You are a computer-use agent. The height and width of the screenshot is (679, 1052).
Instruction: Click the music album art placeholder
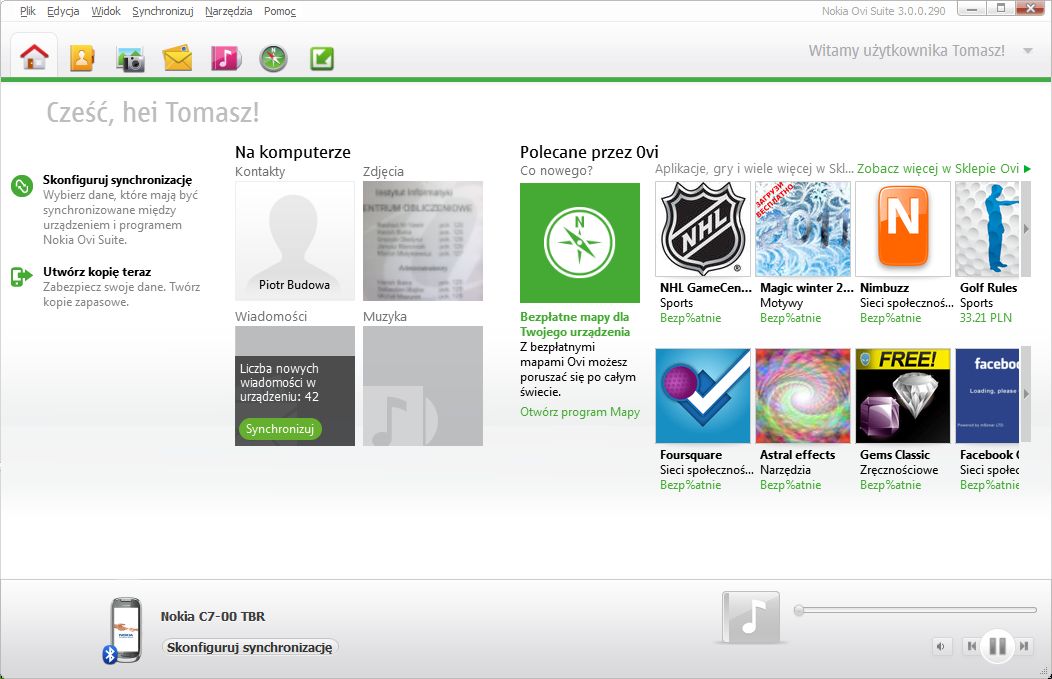coord(751,617)
